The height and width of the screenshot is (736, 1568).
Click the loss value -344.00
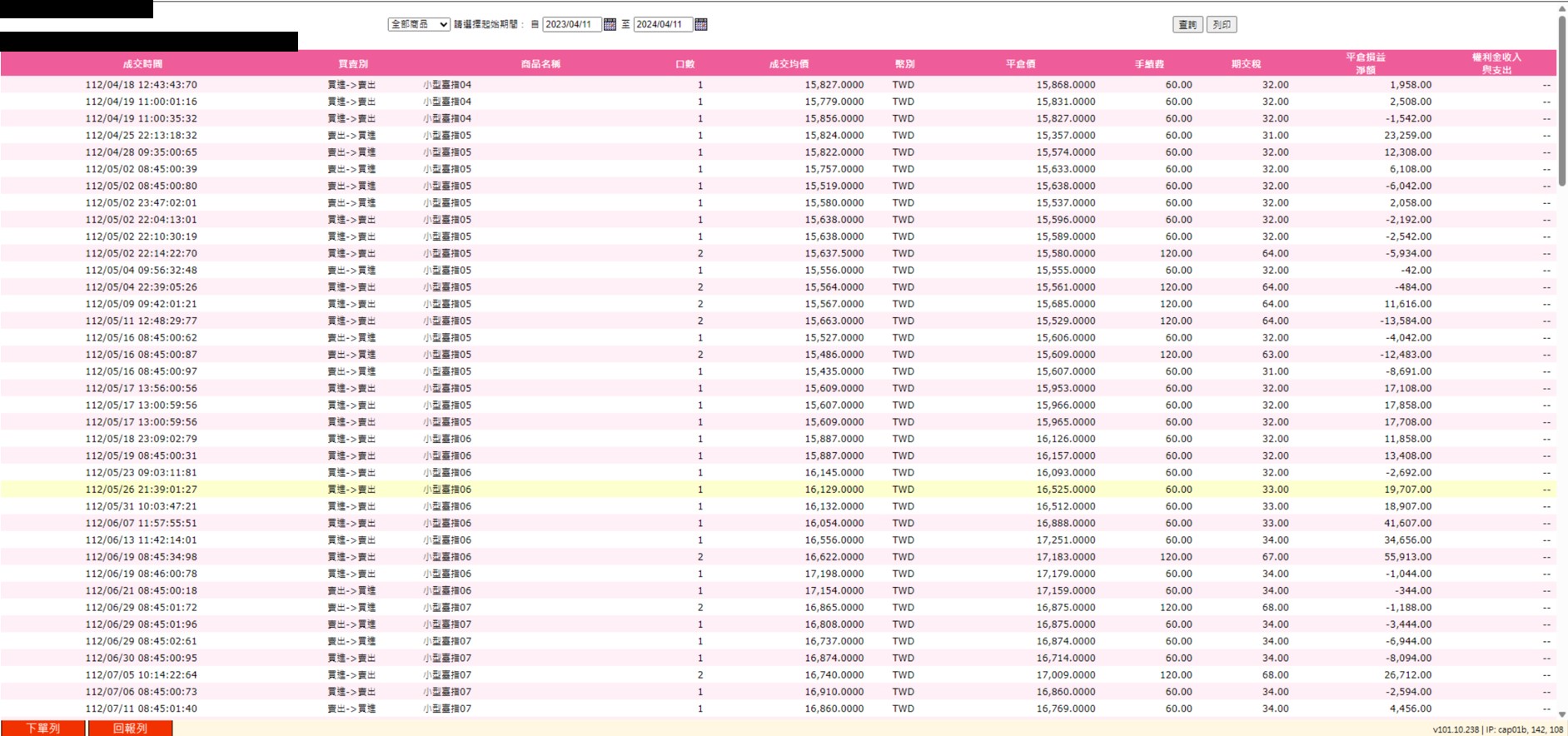(x=1414, y=590)
